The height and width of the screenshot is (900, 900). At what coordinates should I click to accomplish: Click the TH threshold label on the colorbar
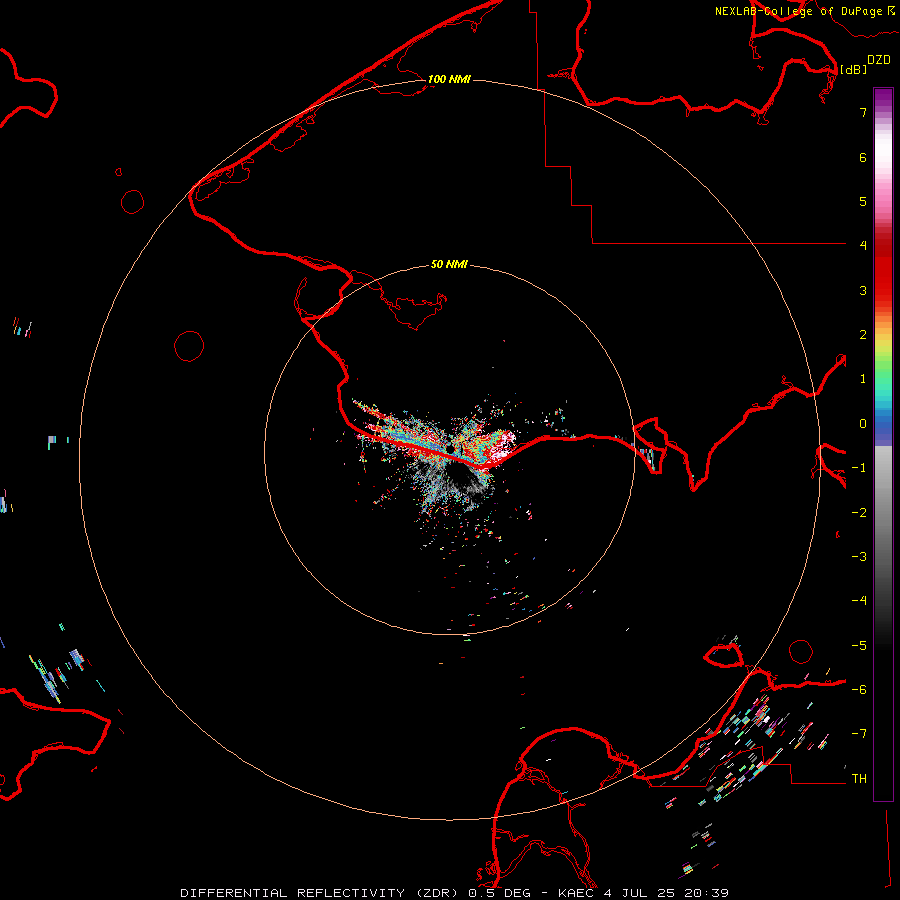(x=859, y=779)
